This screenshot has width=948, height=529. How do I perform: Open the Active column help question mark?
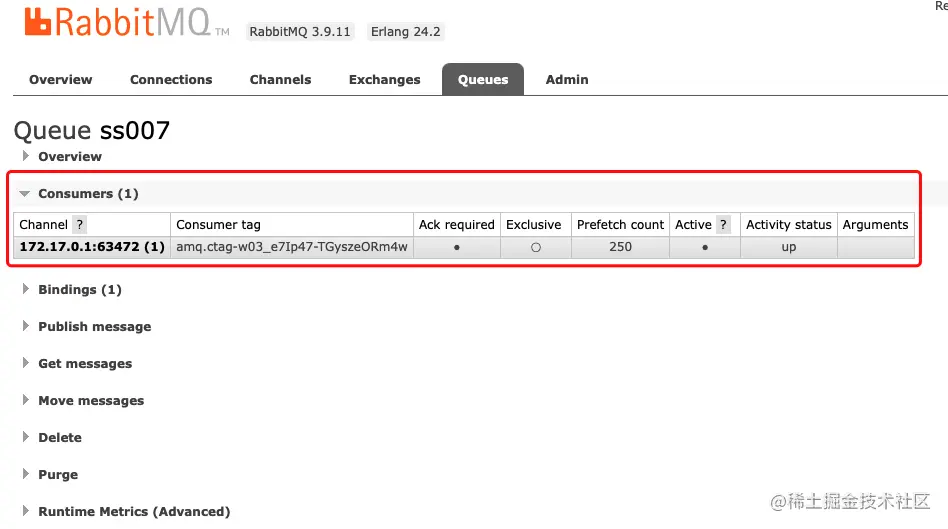click(723, 225)
